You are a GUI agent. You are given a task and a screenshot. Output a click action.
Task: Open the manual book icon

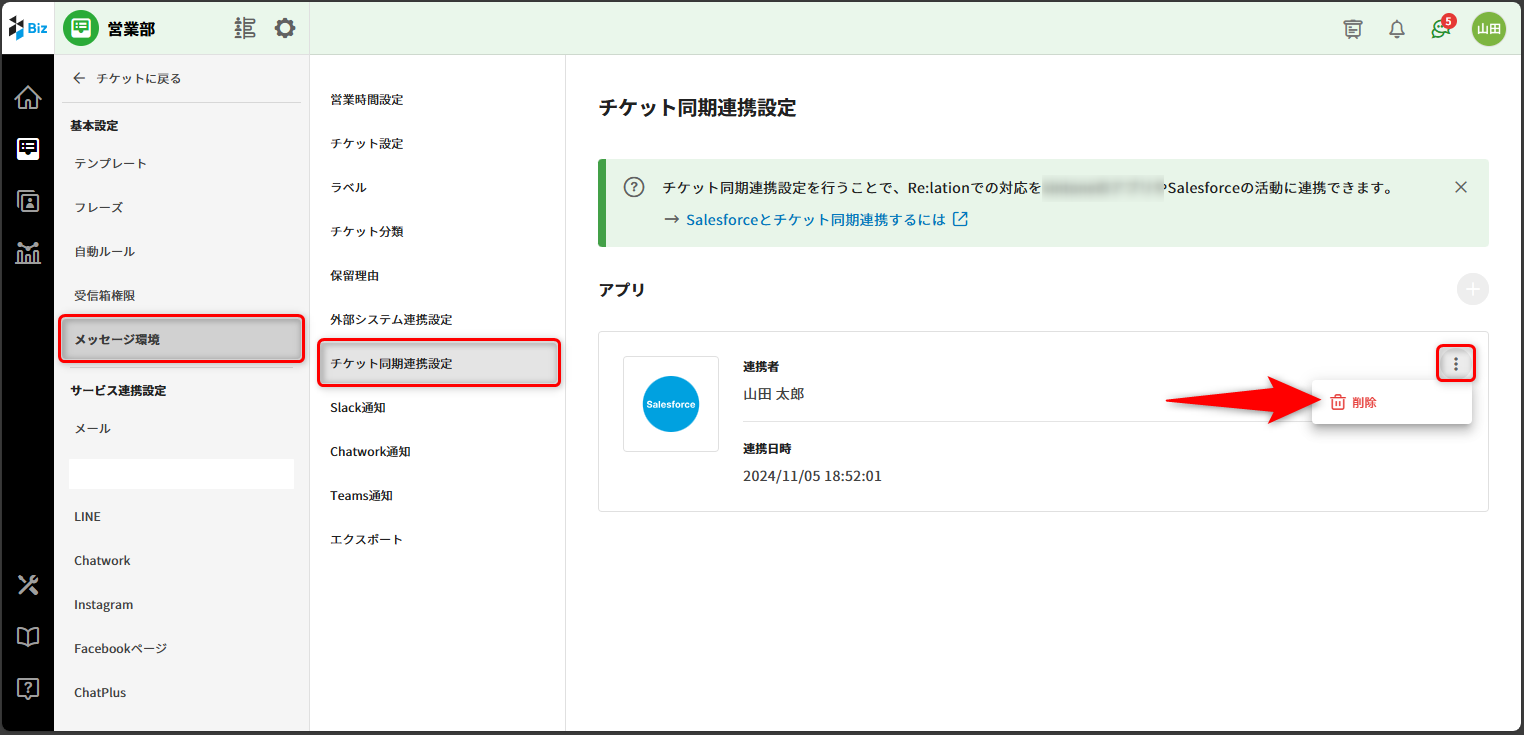(x=28, y=637)
